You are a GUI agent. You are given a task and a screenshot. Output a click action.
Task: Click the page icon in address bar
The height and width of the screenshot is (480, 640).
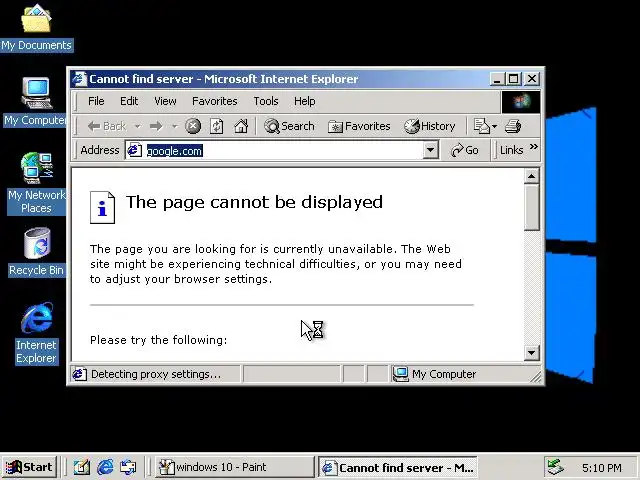tap(134, 150)
